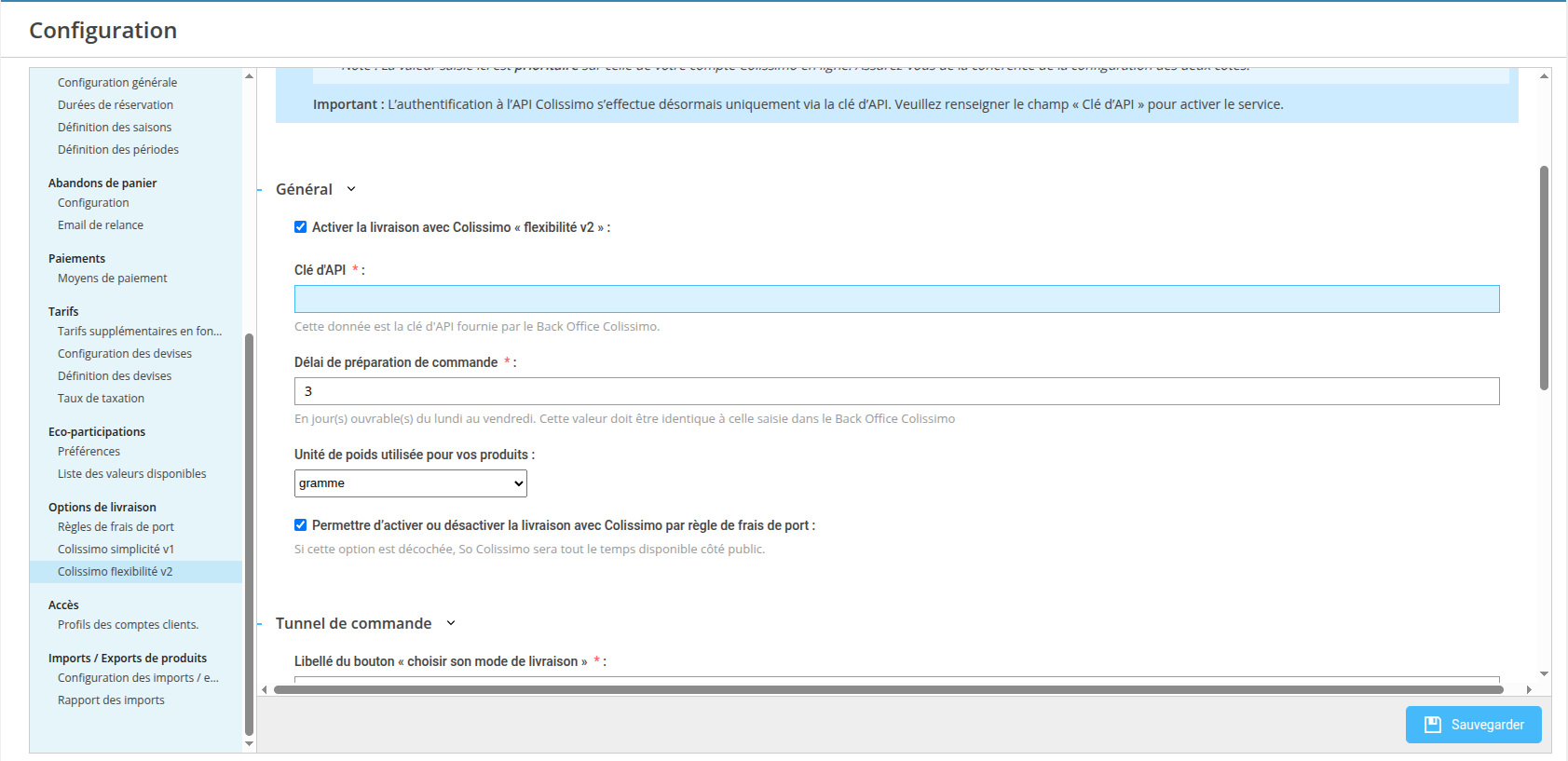Focus the Délai de préparation de commande field
This screenshot has width=1568, height=761.
point(896,391)
